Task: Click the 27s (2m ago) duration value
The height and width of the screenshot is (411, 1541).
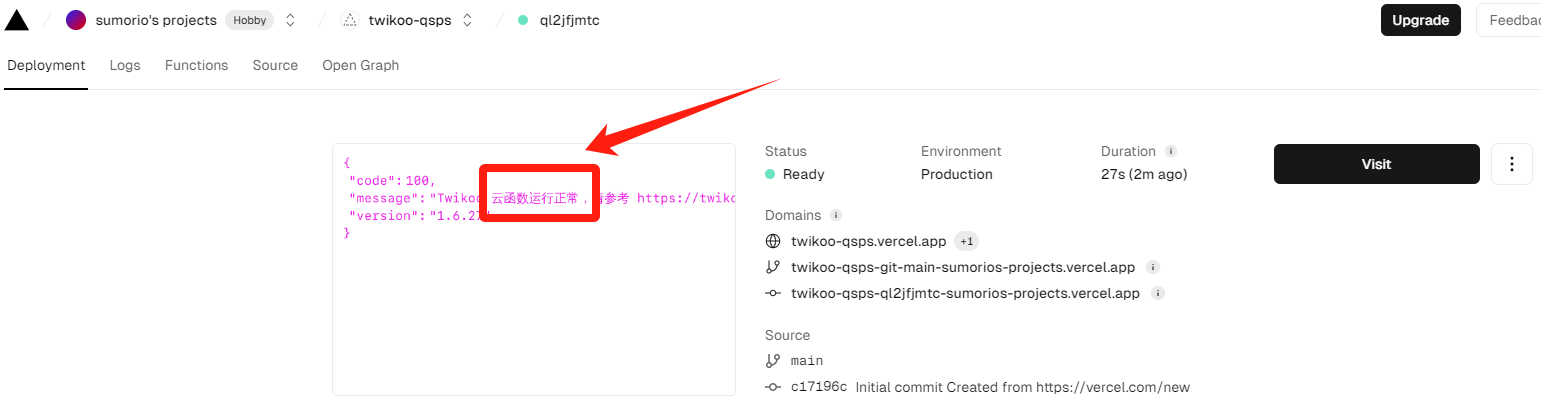Action: 1144,174
